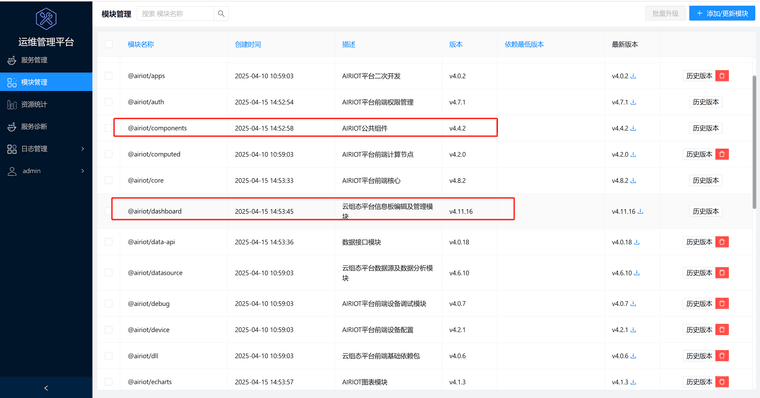Viewport: 760px width, 398px height.
Task: Expand the admin user menu chevron
Action: 82,171
